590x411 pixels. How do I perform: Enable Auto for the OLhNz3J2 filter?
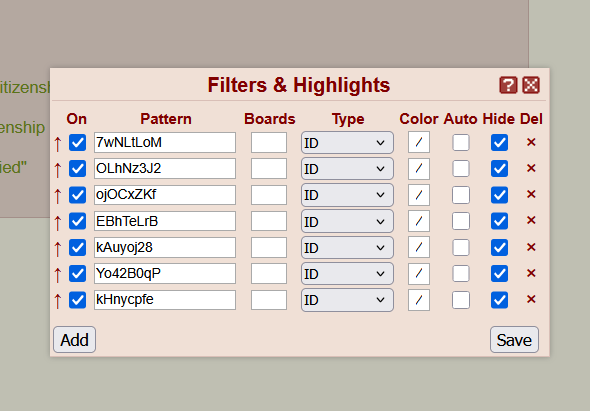click(461, 169)
